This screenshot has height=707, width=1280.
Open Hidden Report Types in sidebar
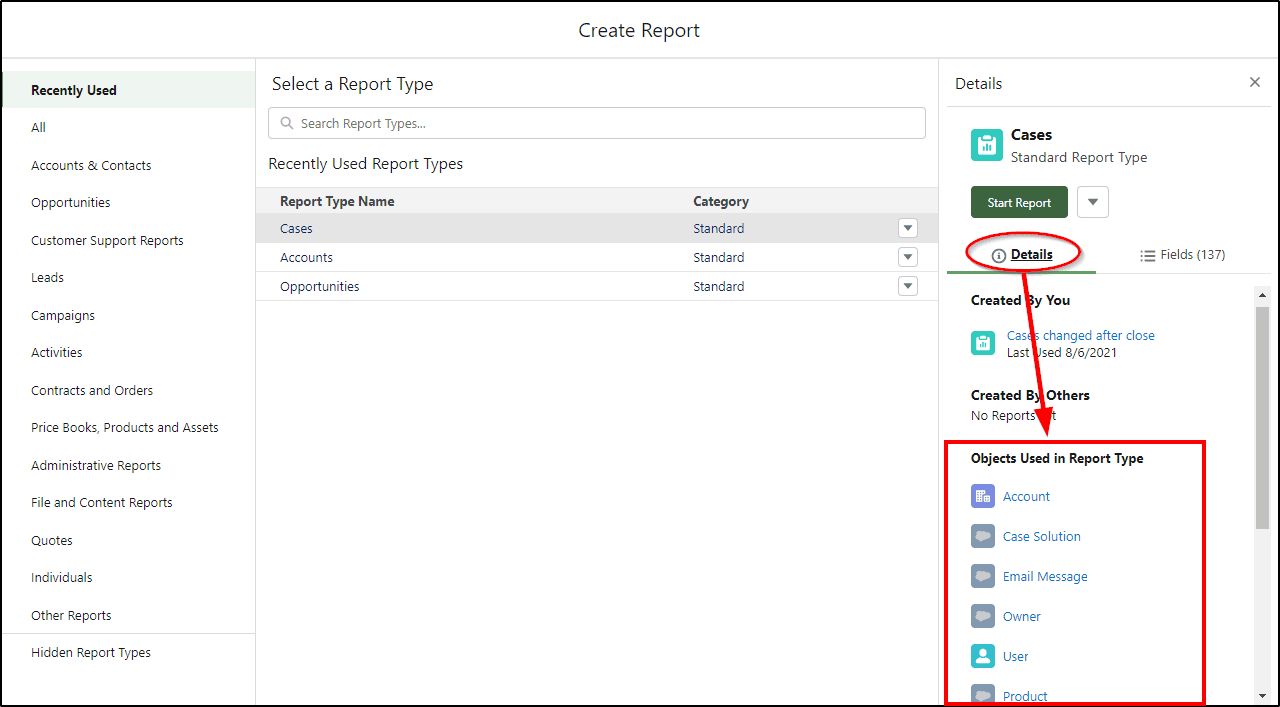pos(91,652)
